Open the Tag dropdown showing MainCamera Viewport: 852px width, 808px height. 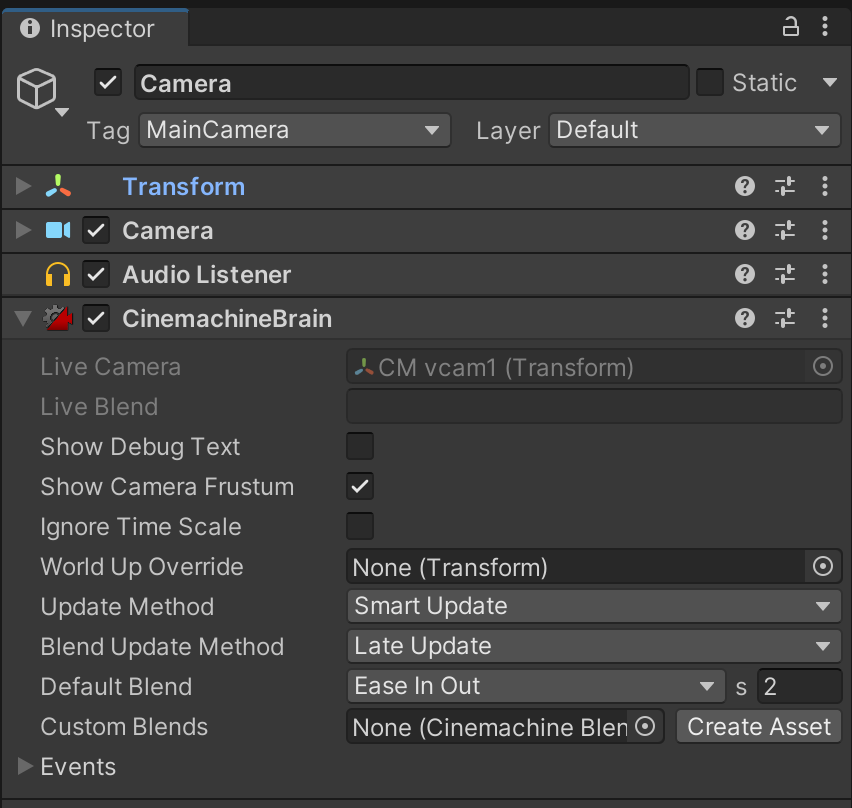click(295, 130)
